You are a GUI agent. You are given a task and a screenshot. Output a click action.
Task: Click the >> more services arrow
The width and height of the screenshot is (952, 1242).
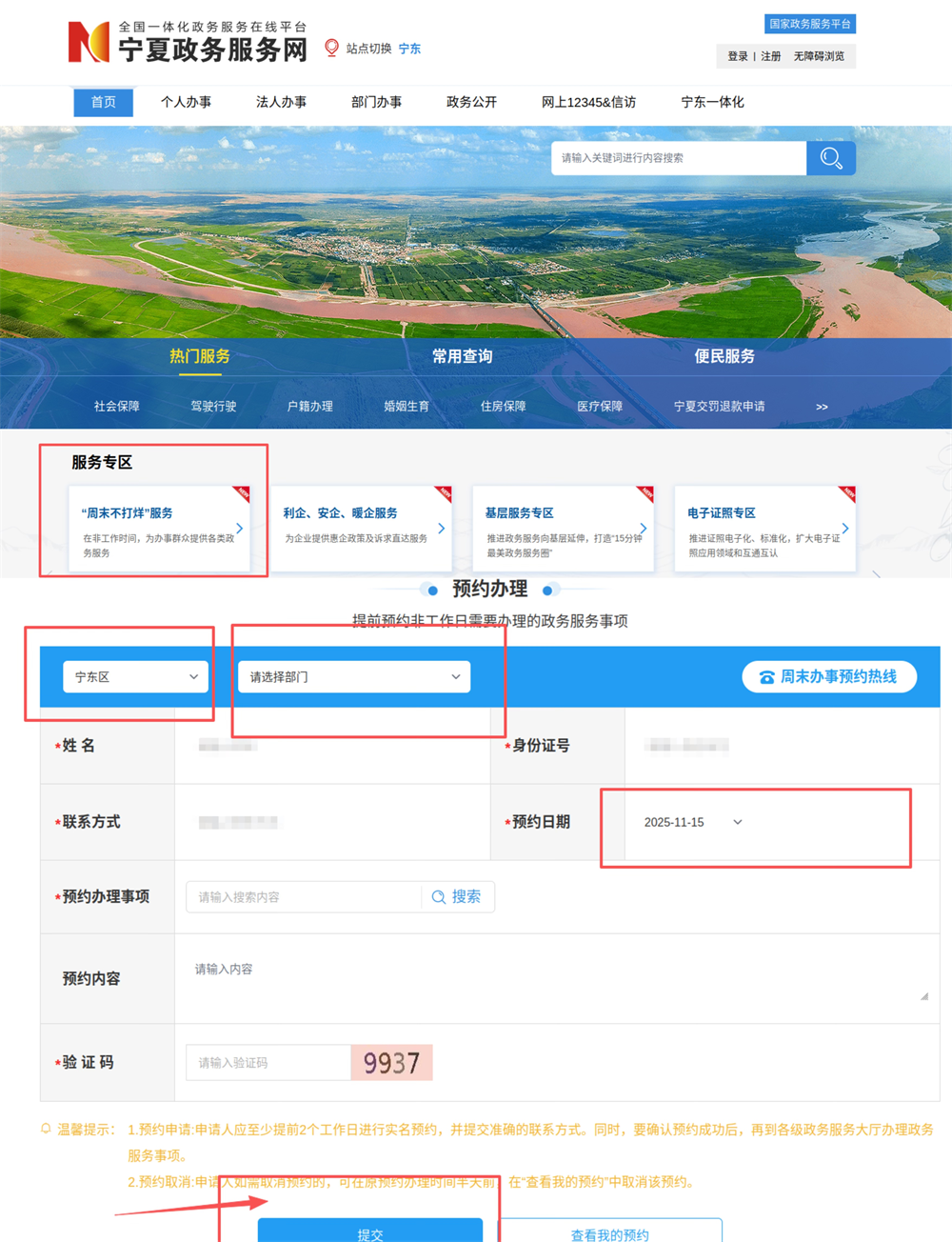pos(822,407)
